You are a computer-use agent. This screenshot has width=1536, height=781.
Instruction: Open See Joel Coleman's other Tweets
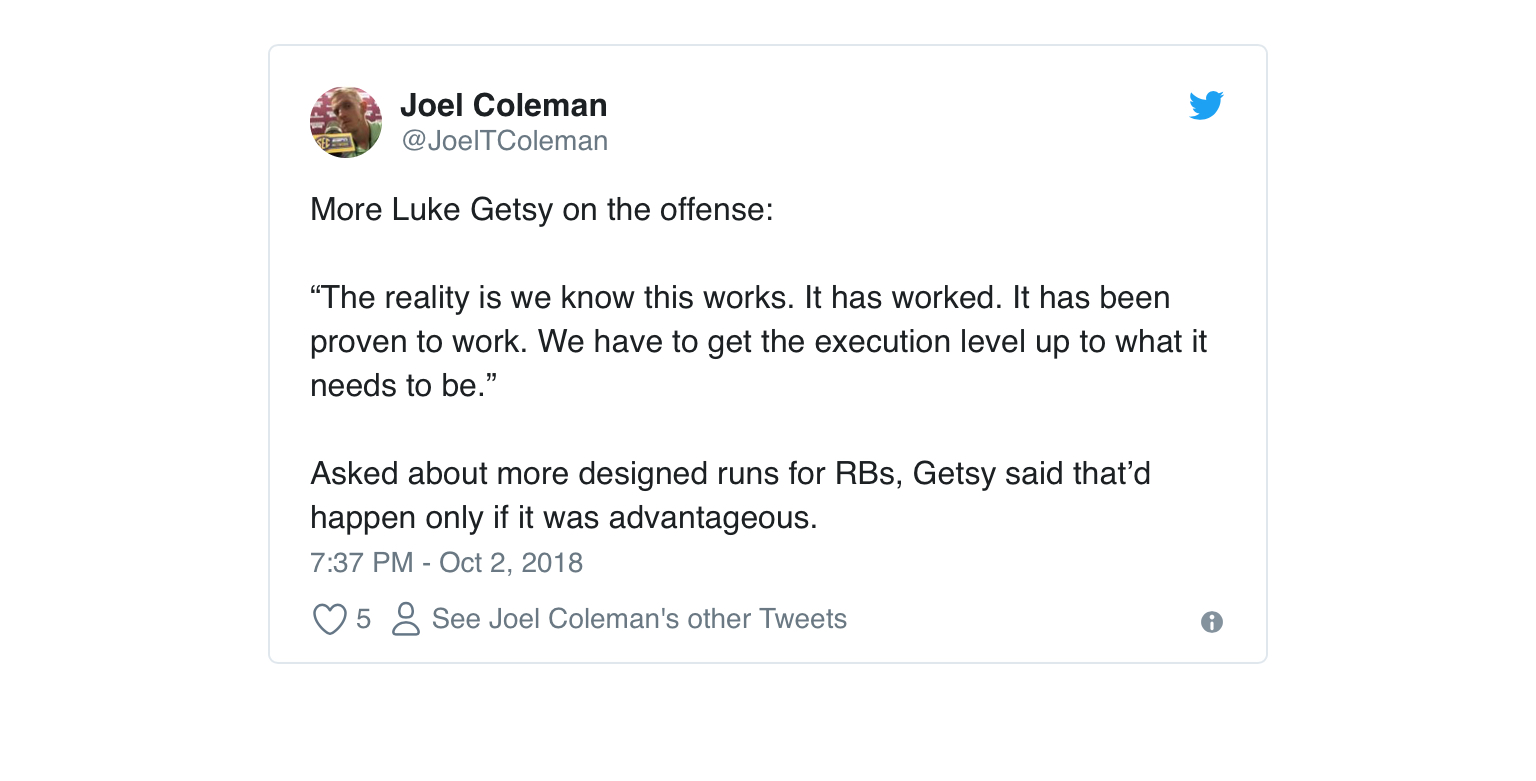[639, 619]
